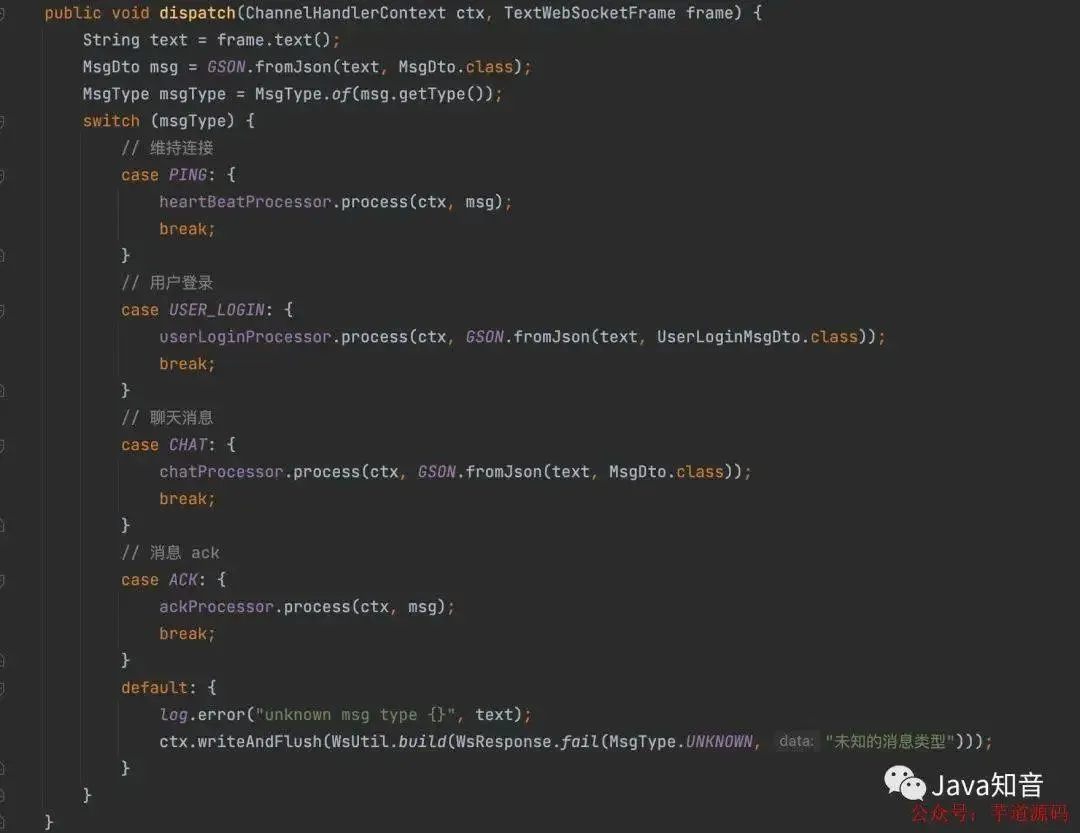Click the 'data:' inlay parameter hint
The image size is (1080, 833).
click(796, 741)
